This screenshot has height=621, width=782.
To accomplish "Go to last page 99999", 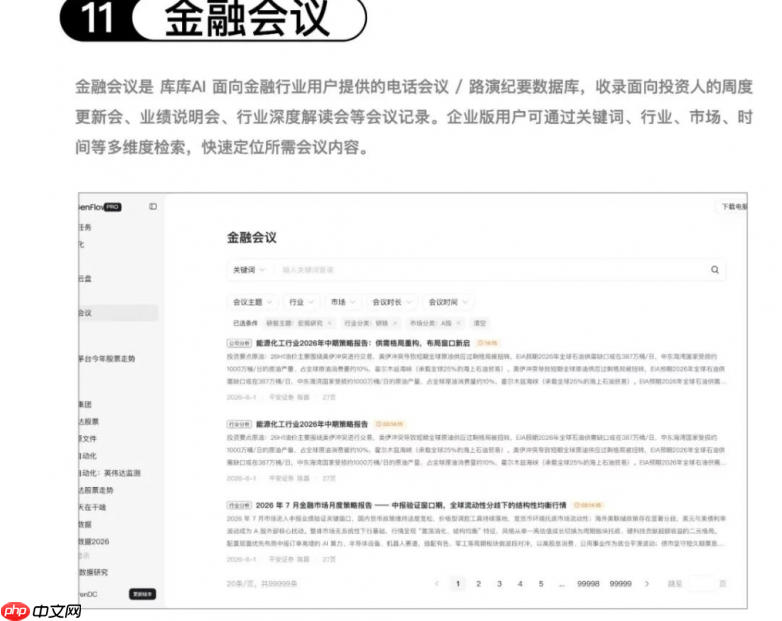I will tap(620, 584).
